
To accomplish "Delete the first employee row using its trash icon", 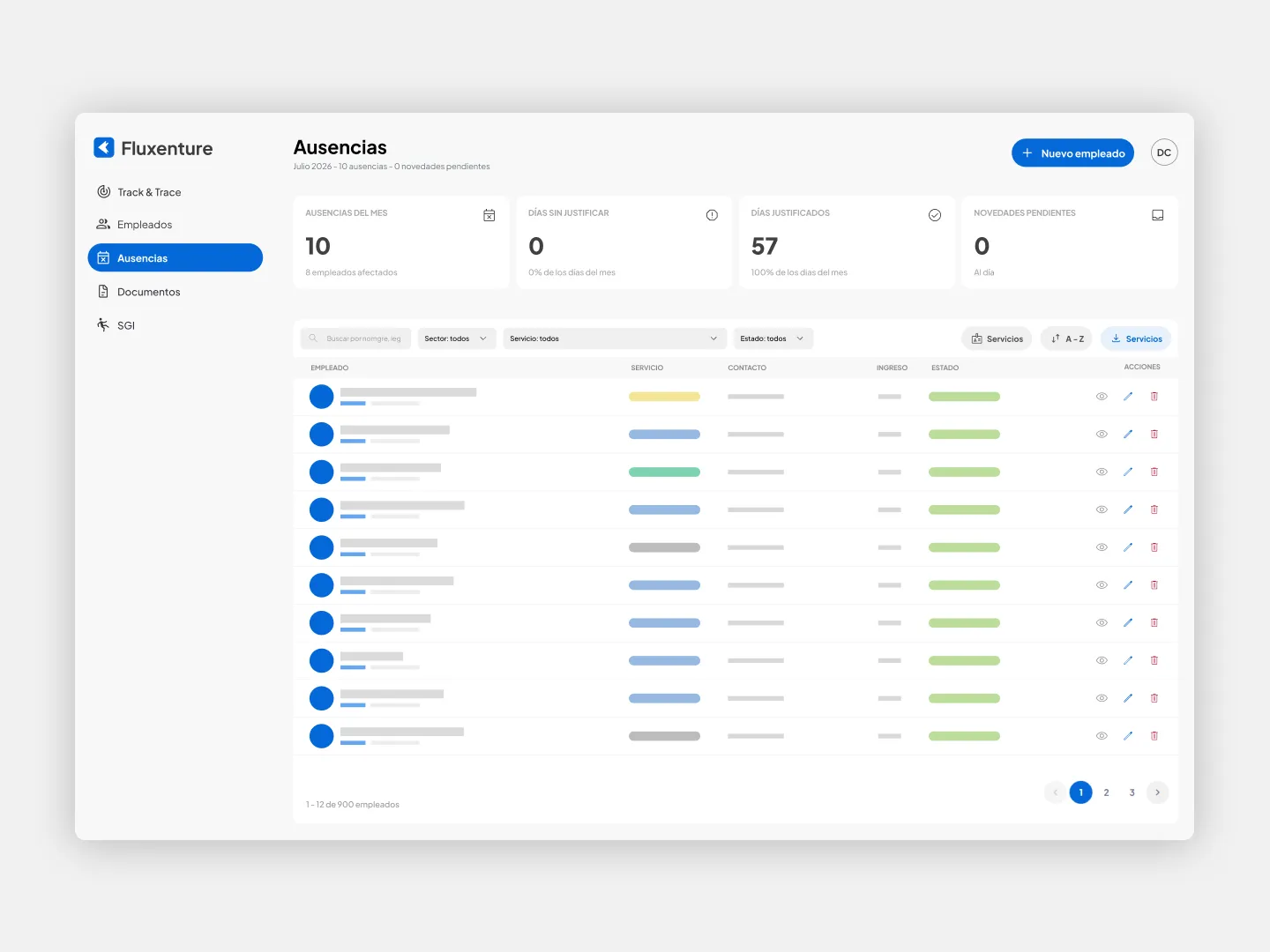I will (x=1154, y=397).
